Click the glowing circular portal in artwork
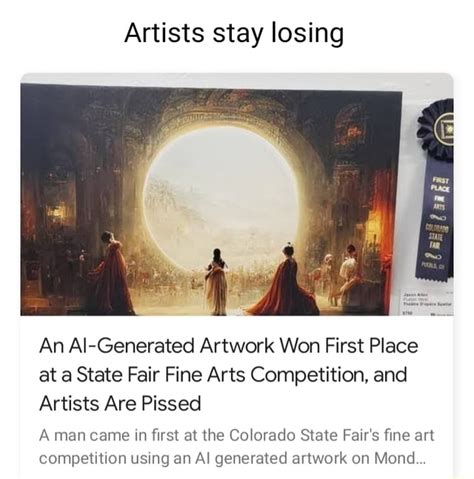Screen dimensions: 474x479 (221, 197)
